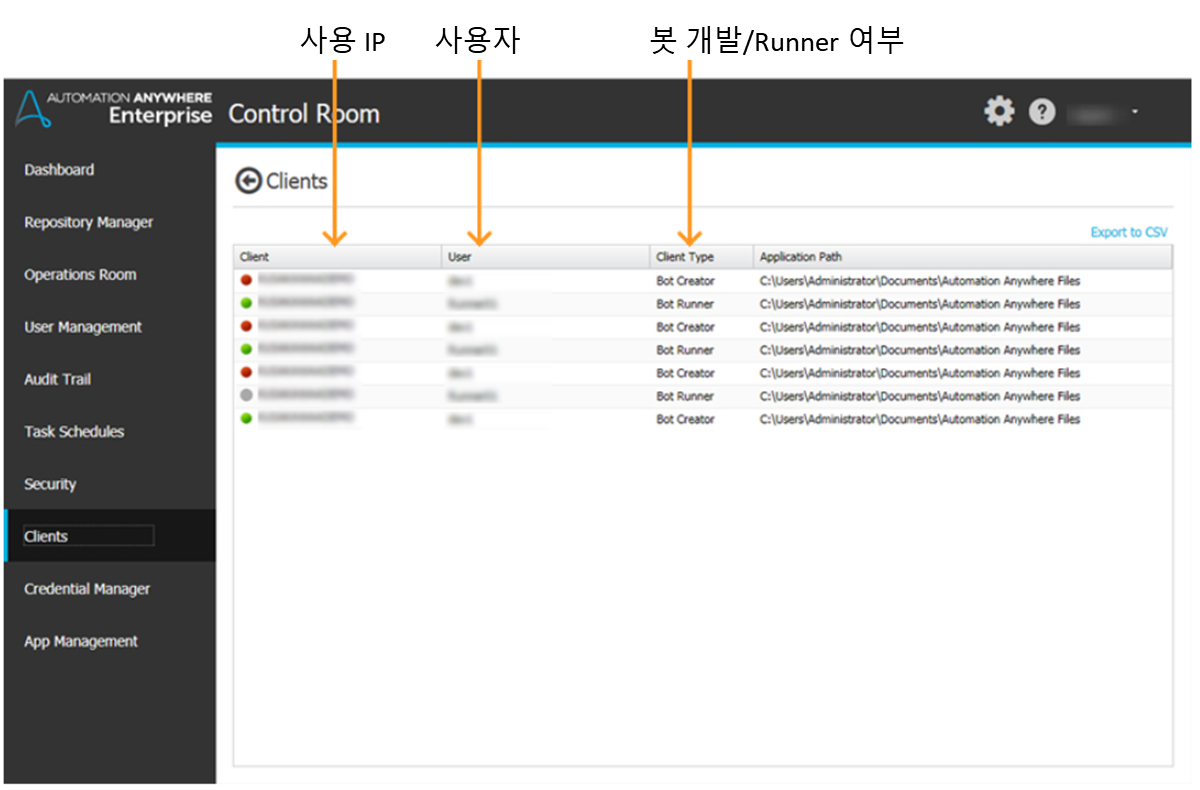The image size is (1200, 790).
Task: Open the Security section
Action: [50, 484]
